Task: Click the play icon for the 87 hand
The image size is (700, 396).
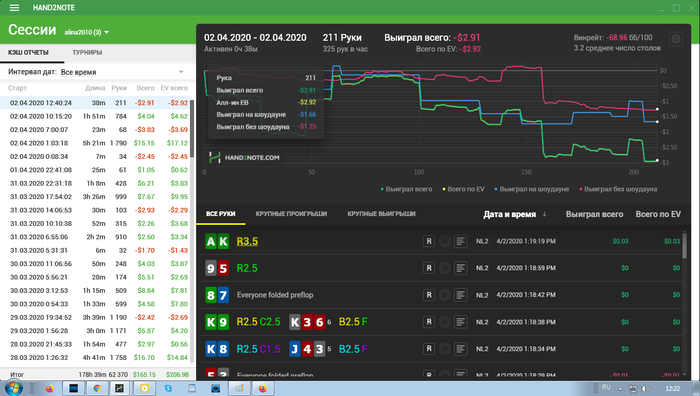Action: pyautogui.click(x=445, y=295)
